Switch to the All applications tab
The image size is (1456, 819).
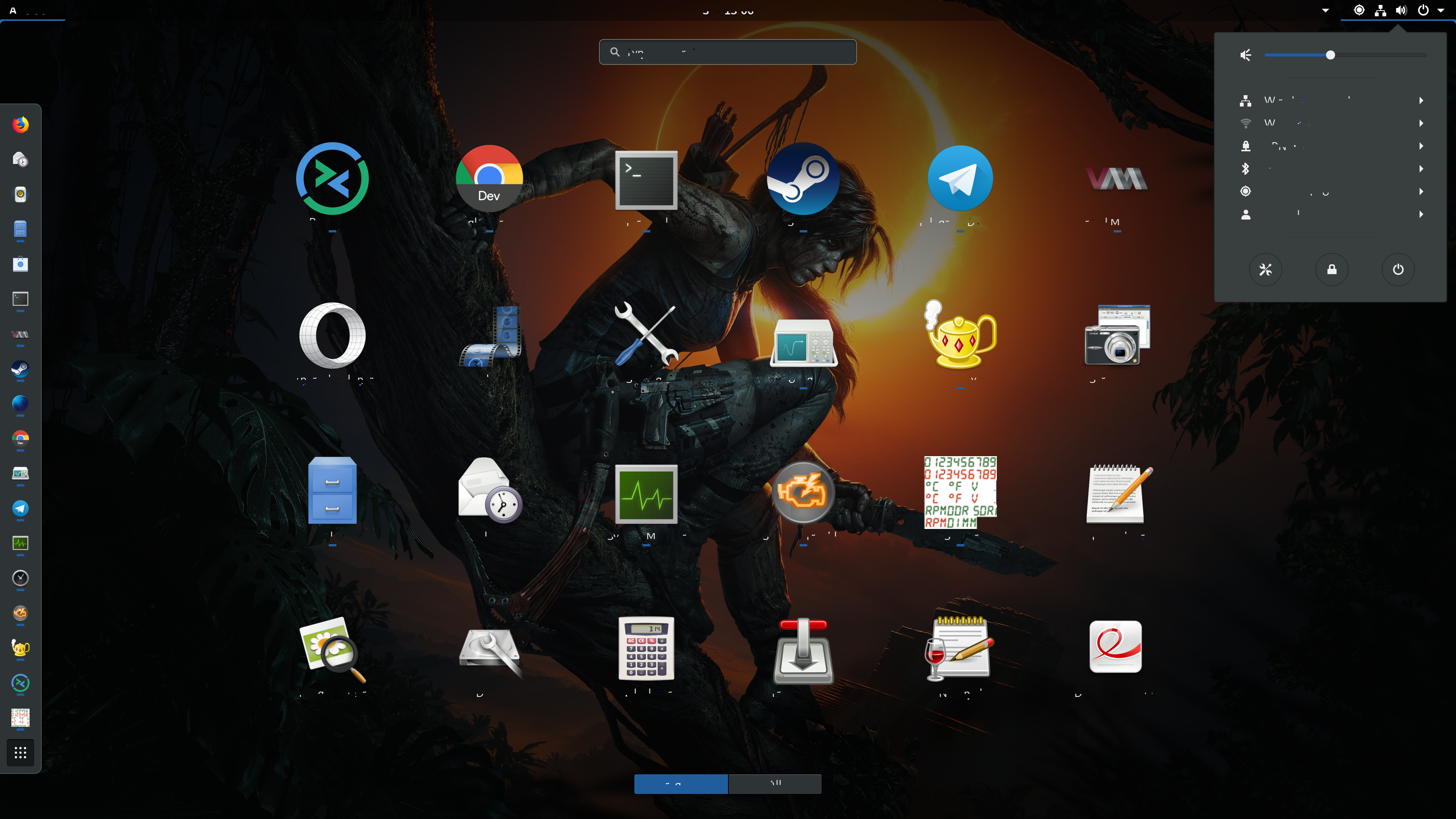775,783
